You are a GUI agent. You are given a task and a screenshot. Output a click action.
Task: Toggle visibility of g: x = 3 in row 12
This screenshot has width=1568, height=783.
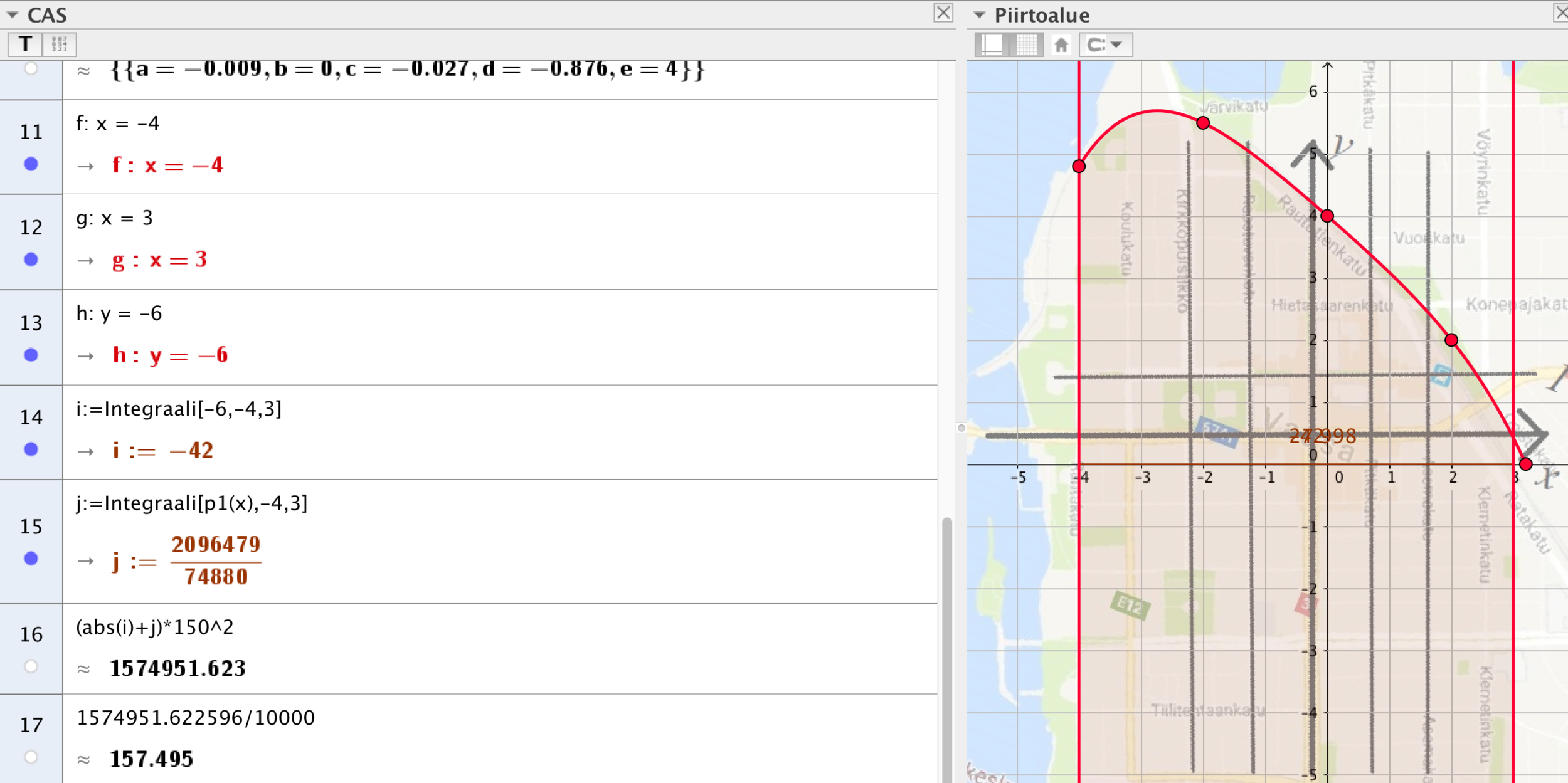(31, 260)
